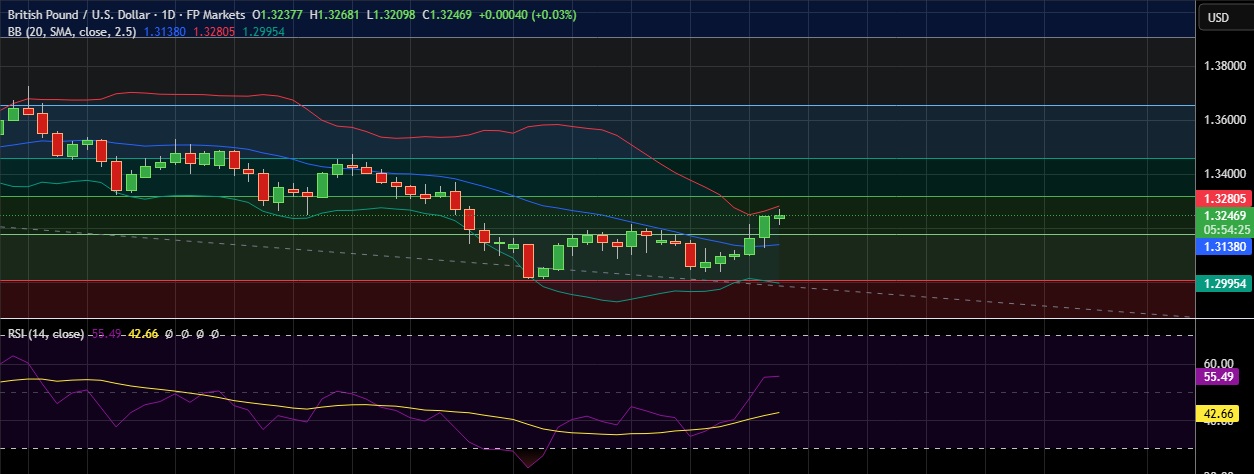Click the low price L1.32098 value
Viewport: 1254px width, 474px height.
393,16
